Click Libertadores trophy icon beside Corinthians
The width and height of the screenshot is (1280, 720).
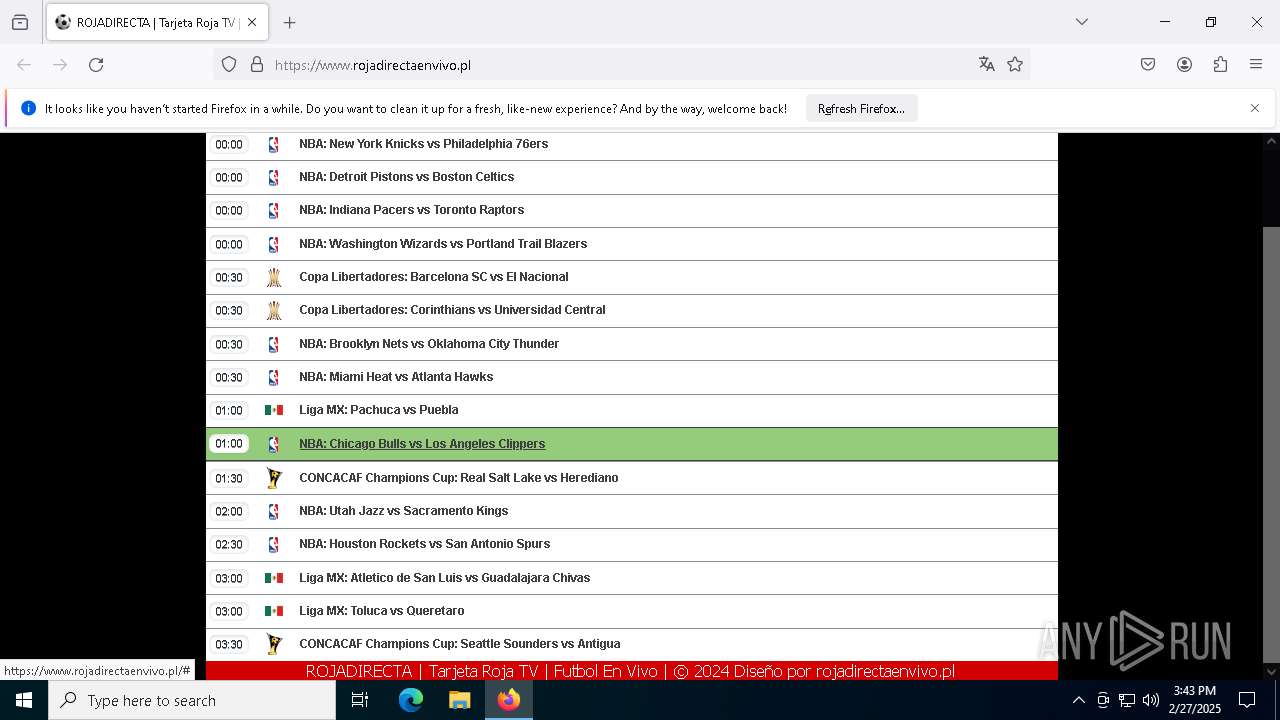[x=273, y=310]
